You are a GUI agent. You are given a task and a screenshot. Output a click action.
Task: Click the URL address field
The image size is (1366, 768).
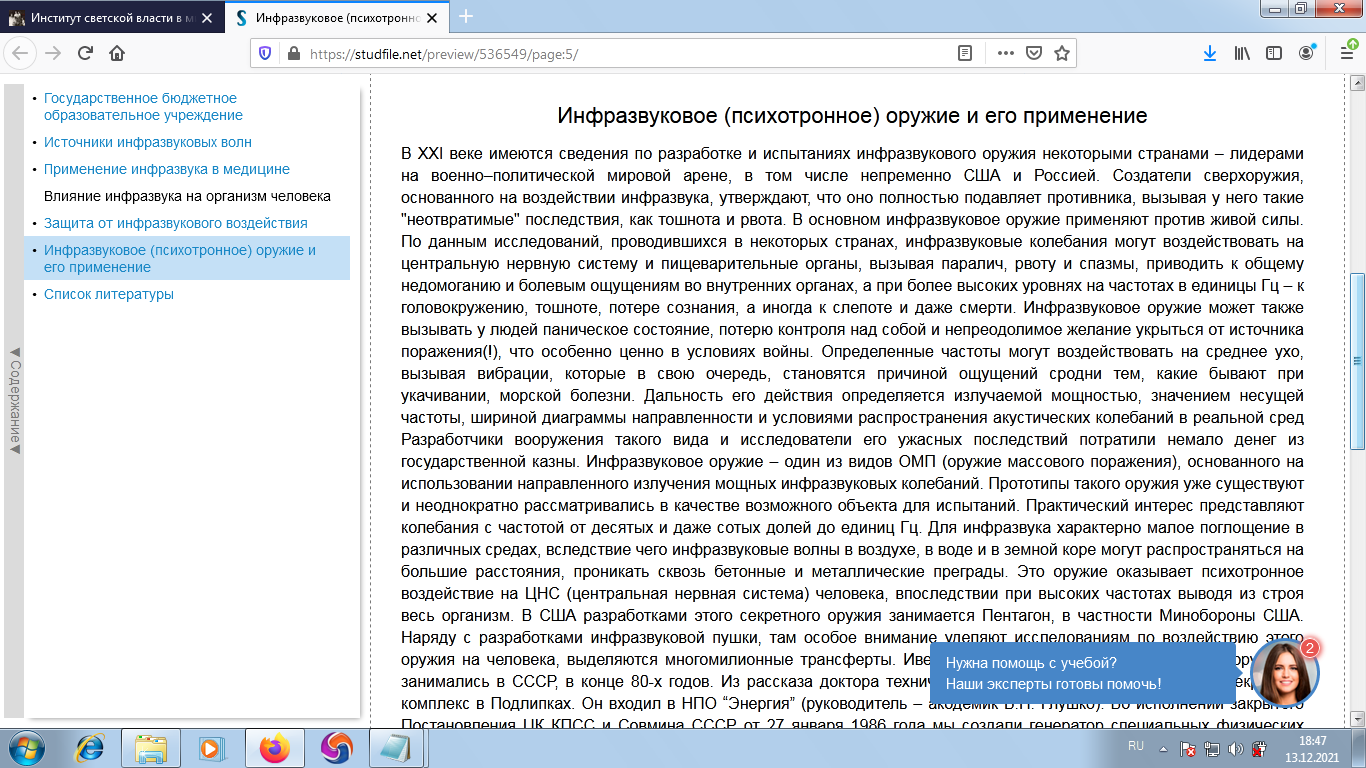[600, 54]
